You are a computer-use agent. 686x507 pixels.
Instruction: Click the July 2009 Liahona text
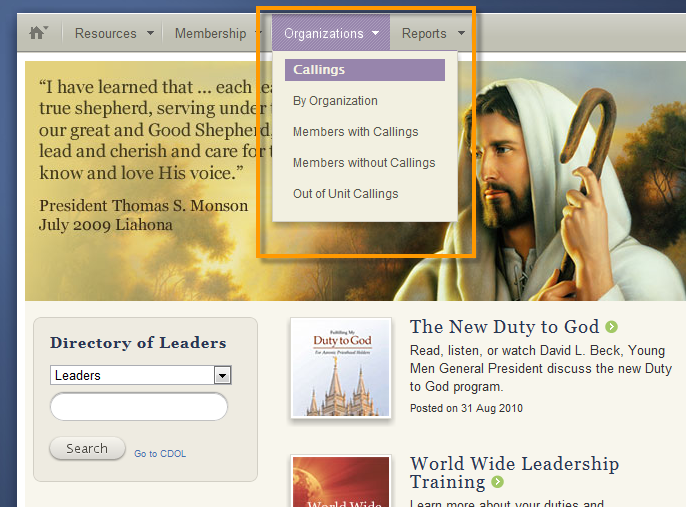point(105,225)
